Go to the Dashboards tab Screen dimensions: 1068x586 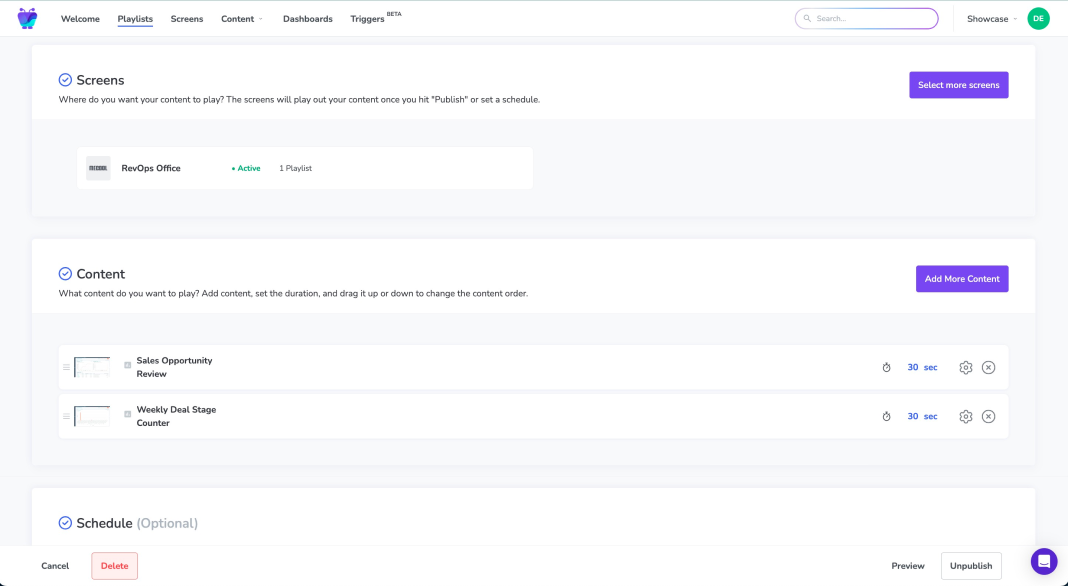[307, 19]
